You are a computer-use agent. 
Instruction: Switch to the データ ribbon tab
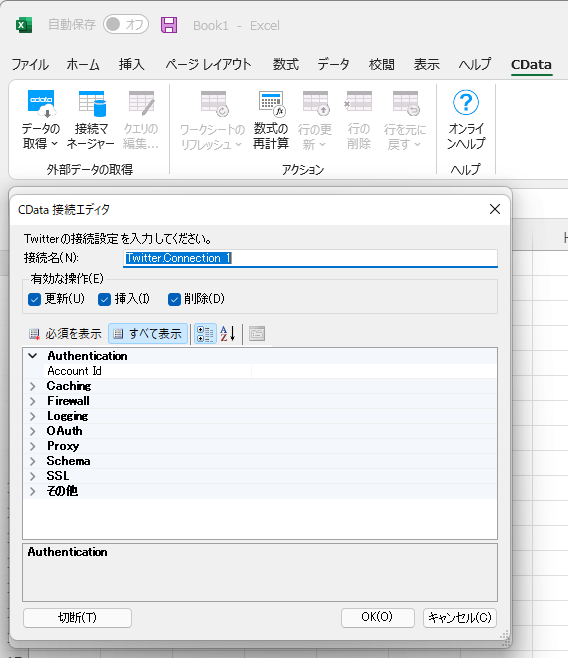pyautogui.click(x=333, y=65)
